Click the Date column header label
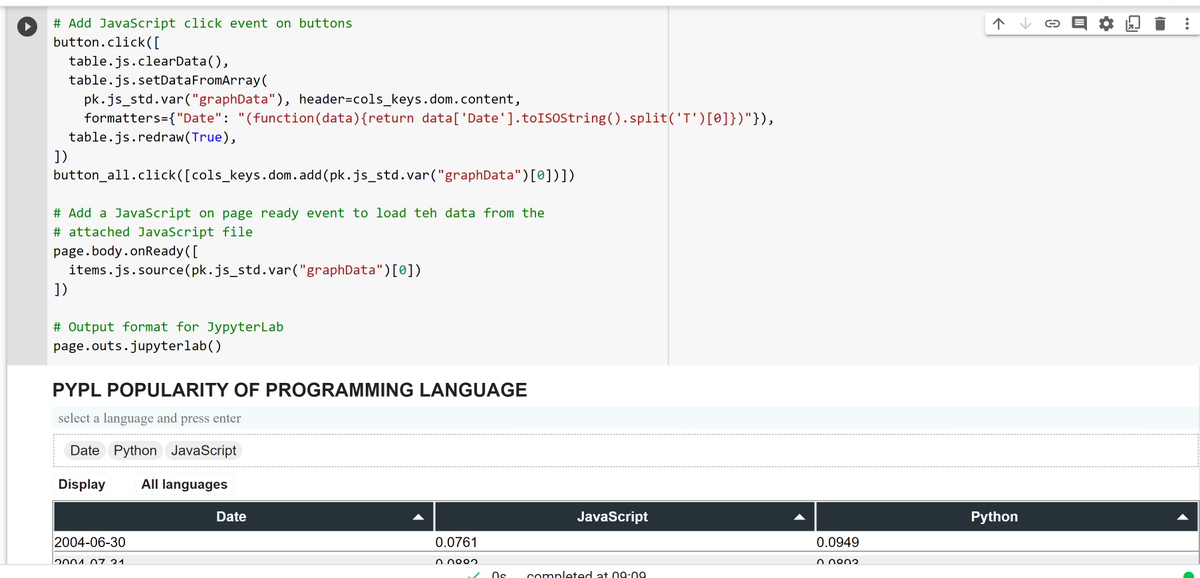The image size is (1200, 578). coord(231,517)
